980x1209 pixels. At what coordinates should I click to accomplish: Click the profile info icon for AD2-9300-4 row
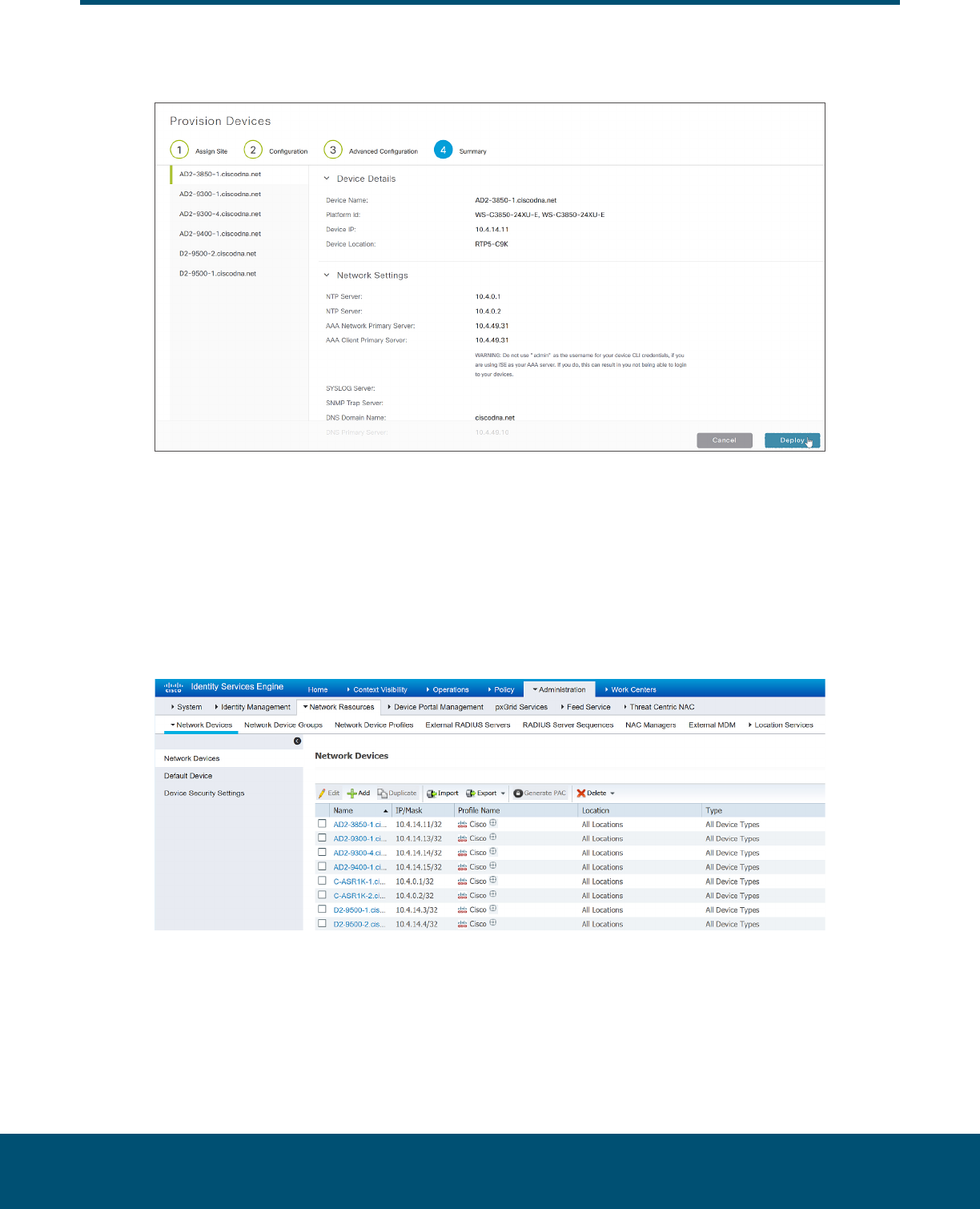click(493, 852)
